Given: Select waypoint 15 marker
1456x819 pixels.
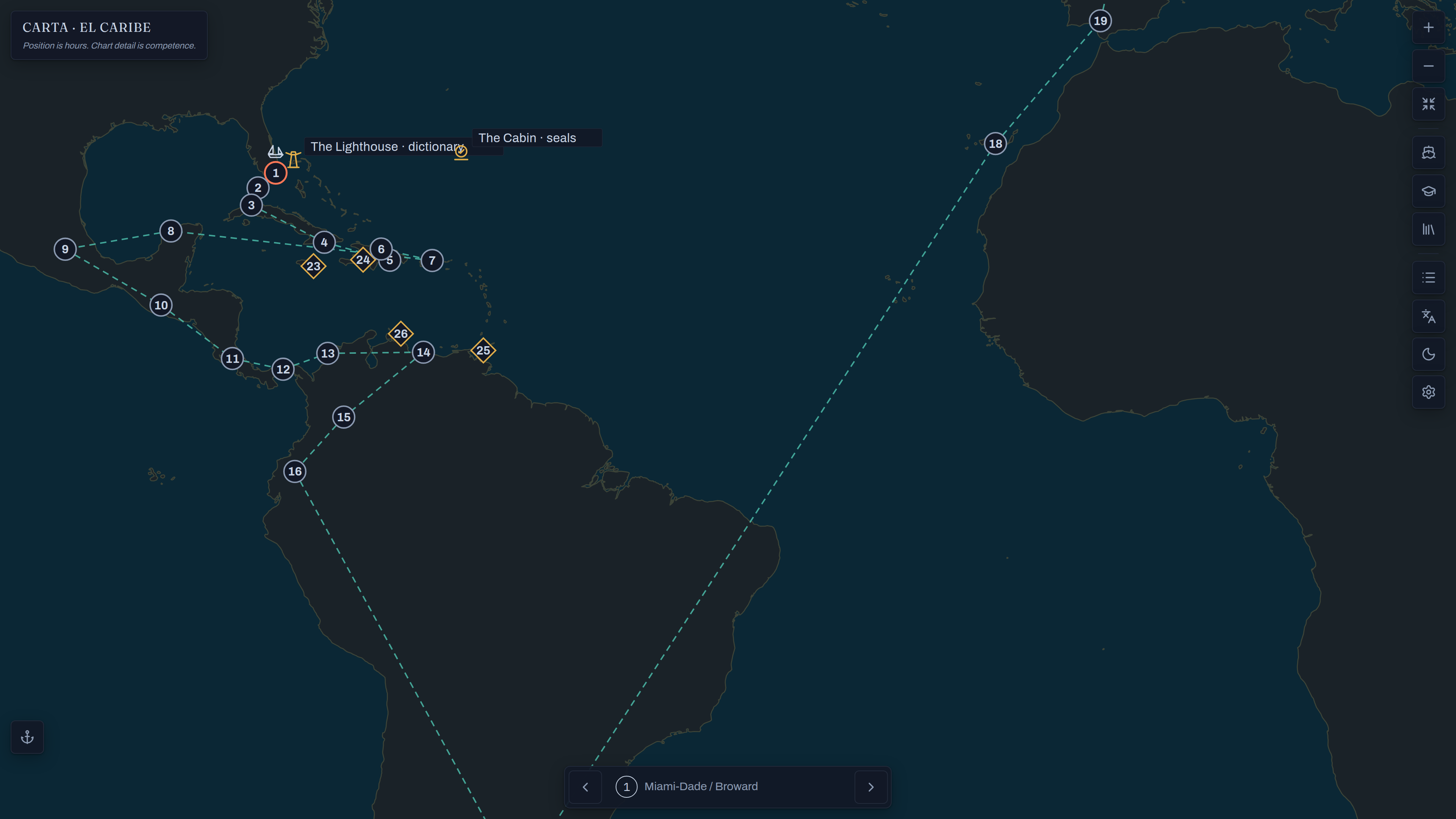Looking at the screenshot, I should coord(344,417).
